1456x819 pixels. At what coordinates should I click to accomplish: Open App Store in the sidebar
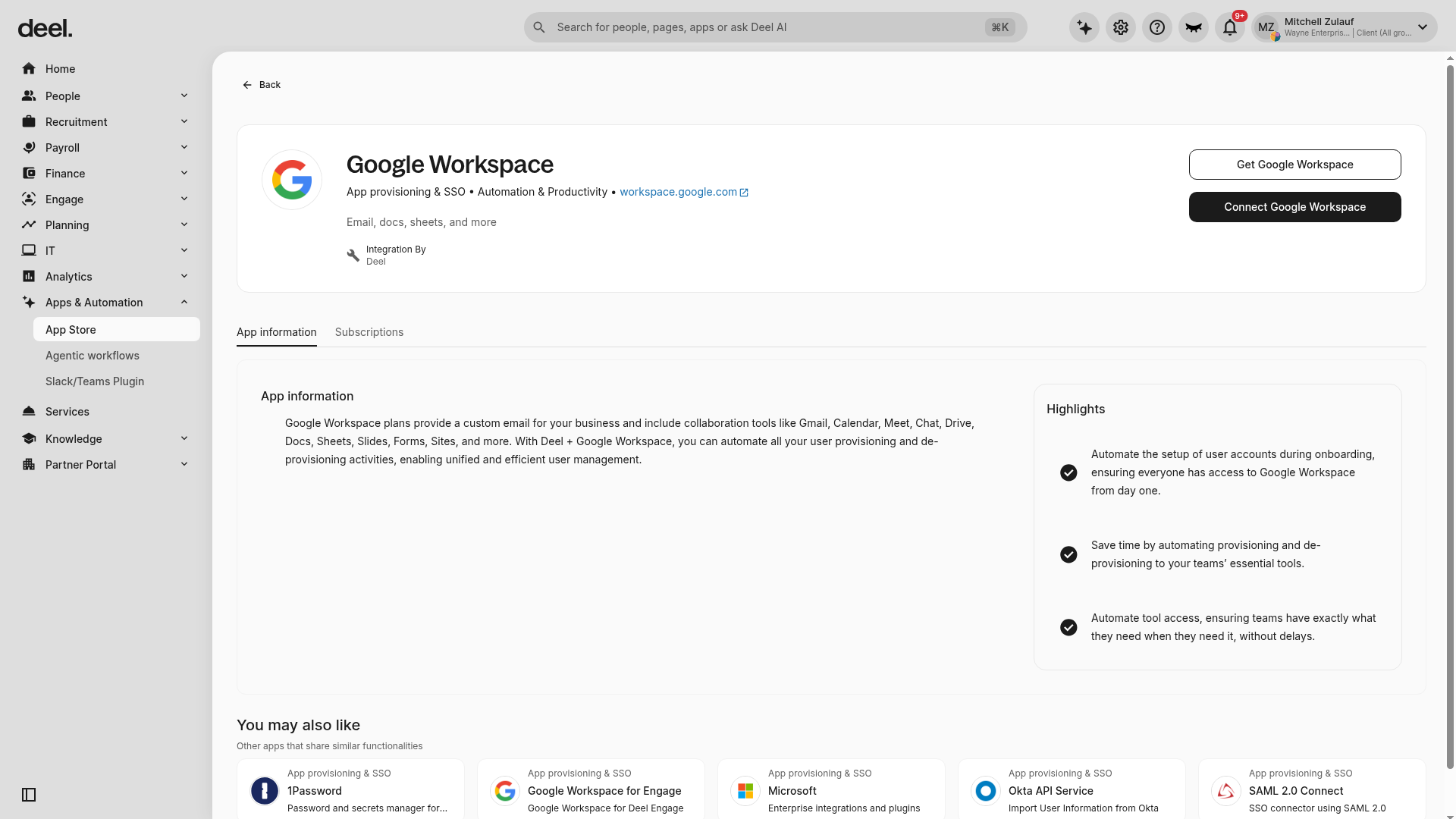point(117,330)
